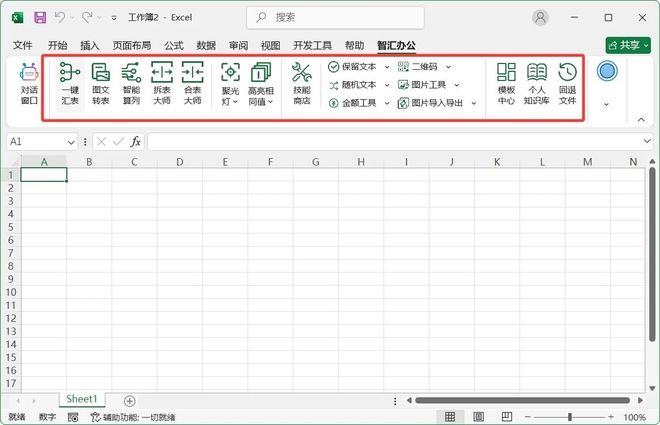Switch to the 插入 tab
The image size is (660, 425).
point(89,45)
